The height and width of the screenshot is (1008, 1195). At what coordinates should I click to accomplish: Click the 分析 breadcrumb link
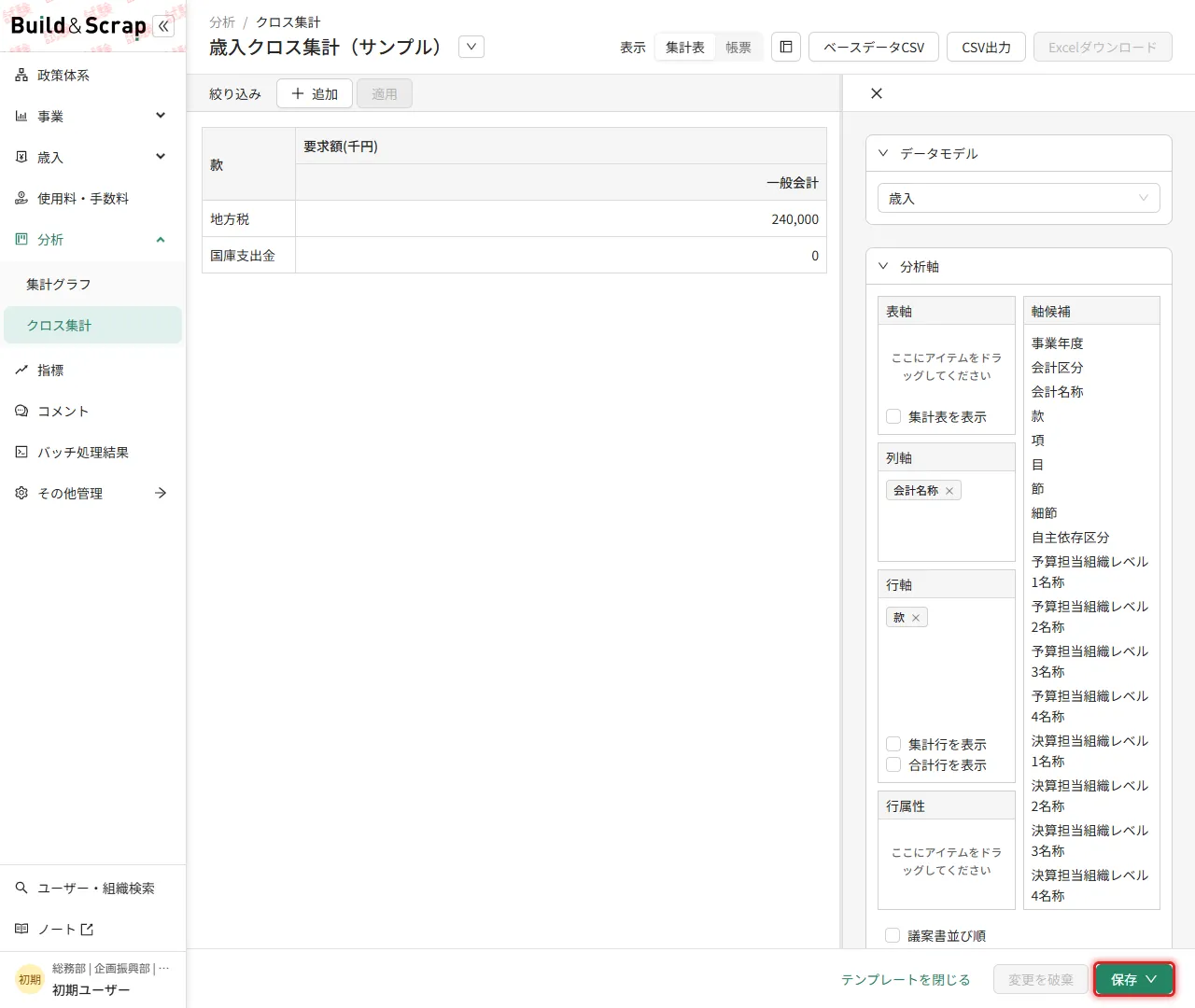222,22
